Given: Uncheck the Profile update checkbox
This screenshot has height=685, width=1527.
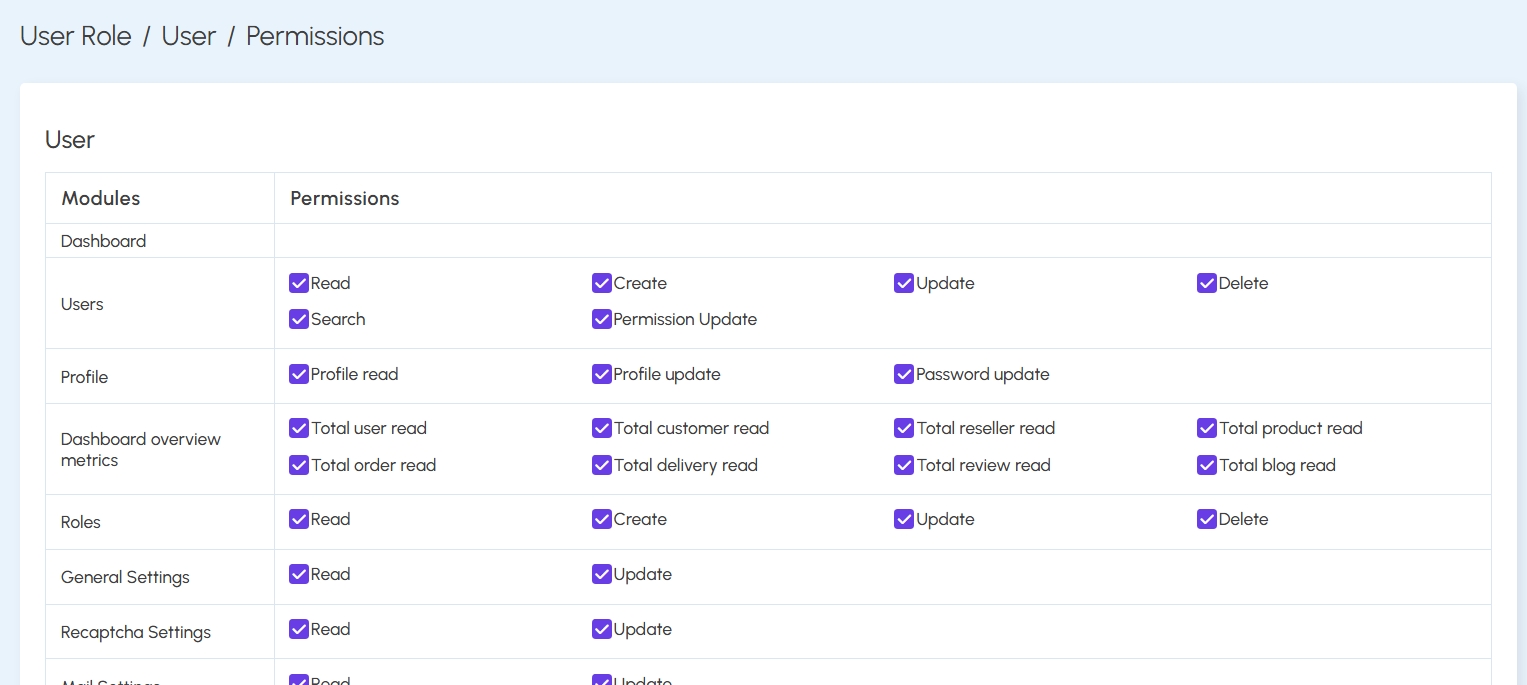Looking at the screenshot, I should (602, 374).
